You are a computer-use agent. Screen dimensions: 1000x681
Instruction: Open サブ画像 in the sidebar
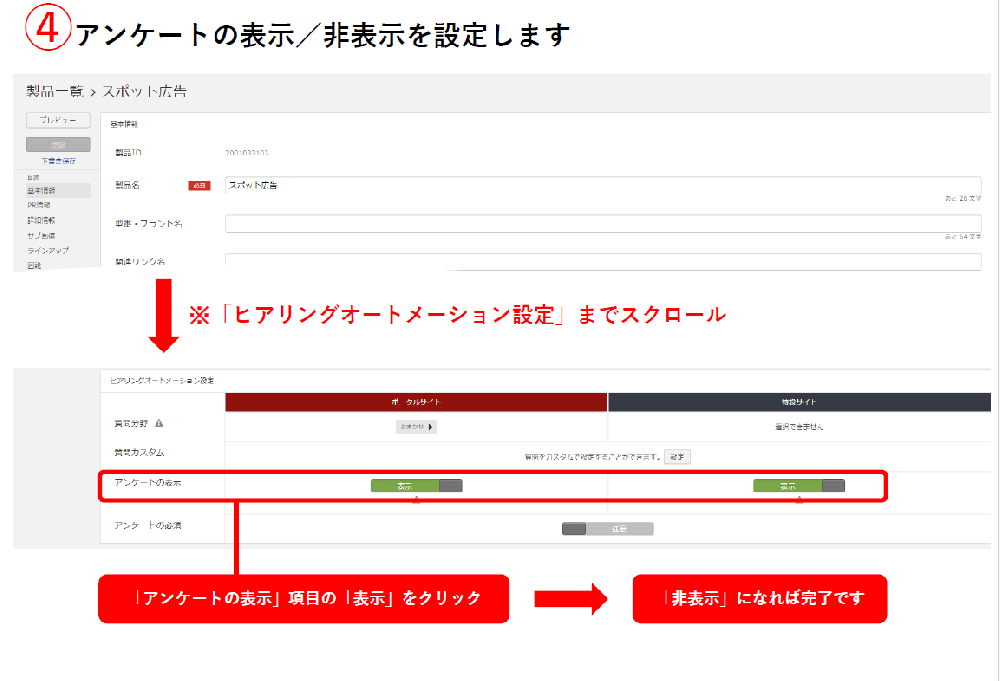coord(41,235)
